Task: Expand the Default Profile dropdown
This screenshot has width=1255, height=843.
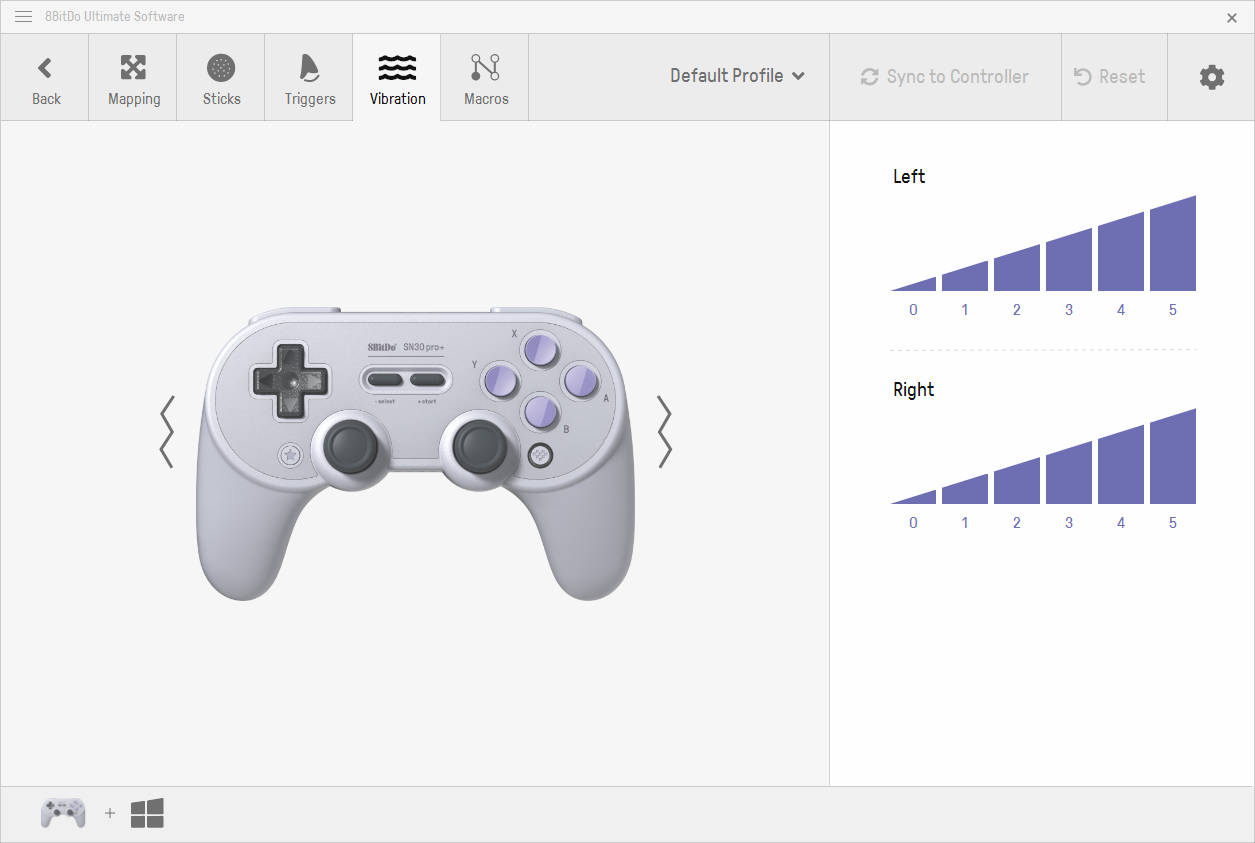Action: [737, 76]
